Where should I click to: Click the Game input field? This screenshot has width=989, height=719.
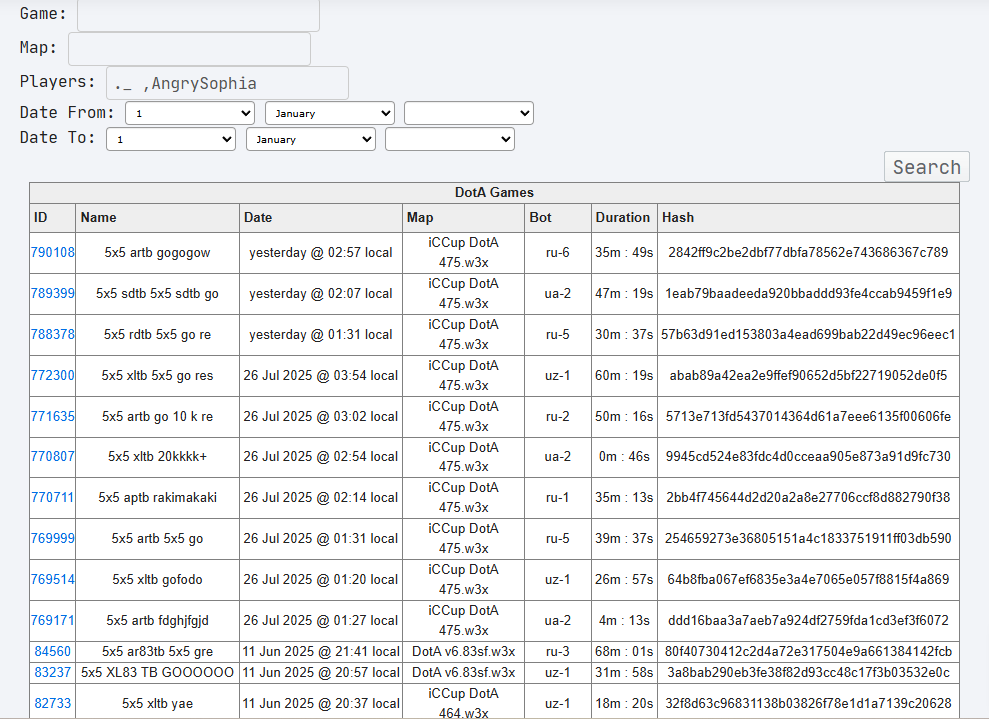pos(198,15)
